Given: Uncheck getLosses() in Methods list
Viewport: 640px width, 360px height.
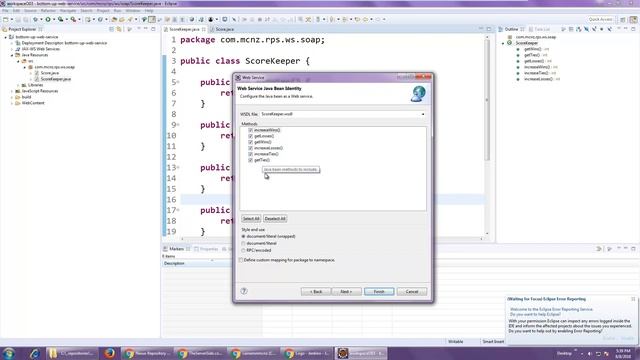Looking at the screenshot, I should point(251,136).
